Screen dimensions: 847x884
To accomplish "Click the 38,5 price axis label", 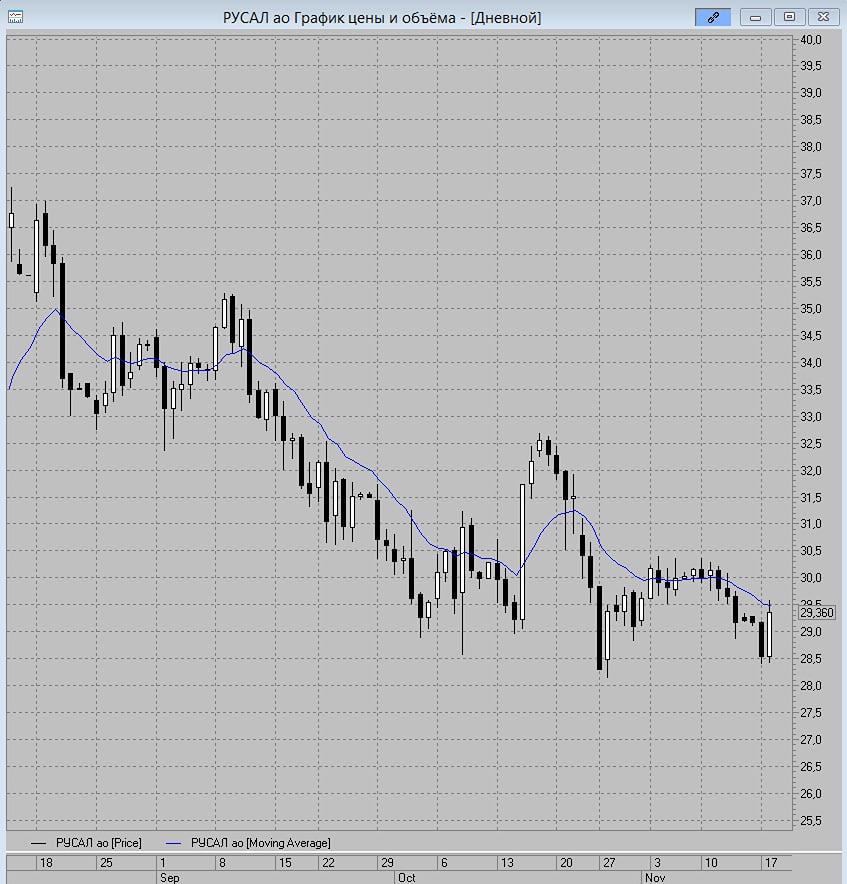I will [x=811, y=120].
